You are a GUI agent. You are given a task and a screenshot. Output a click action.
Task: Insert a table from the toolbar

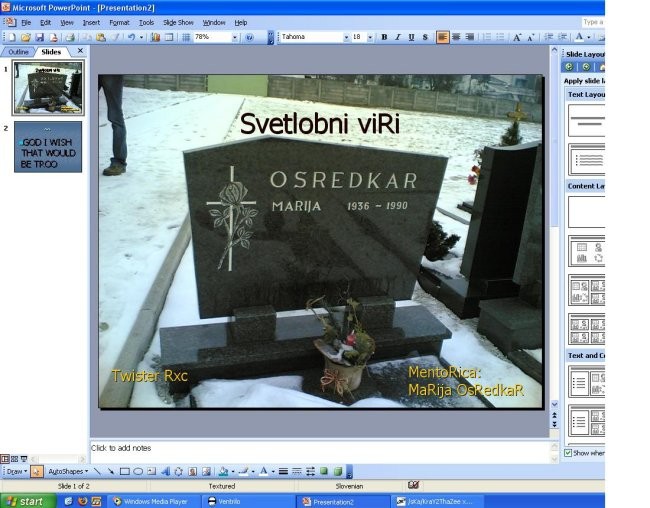pos(169,37)
